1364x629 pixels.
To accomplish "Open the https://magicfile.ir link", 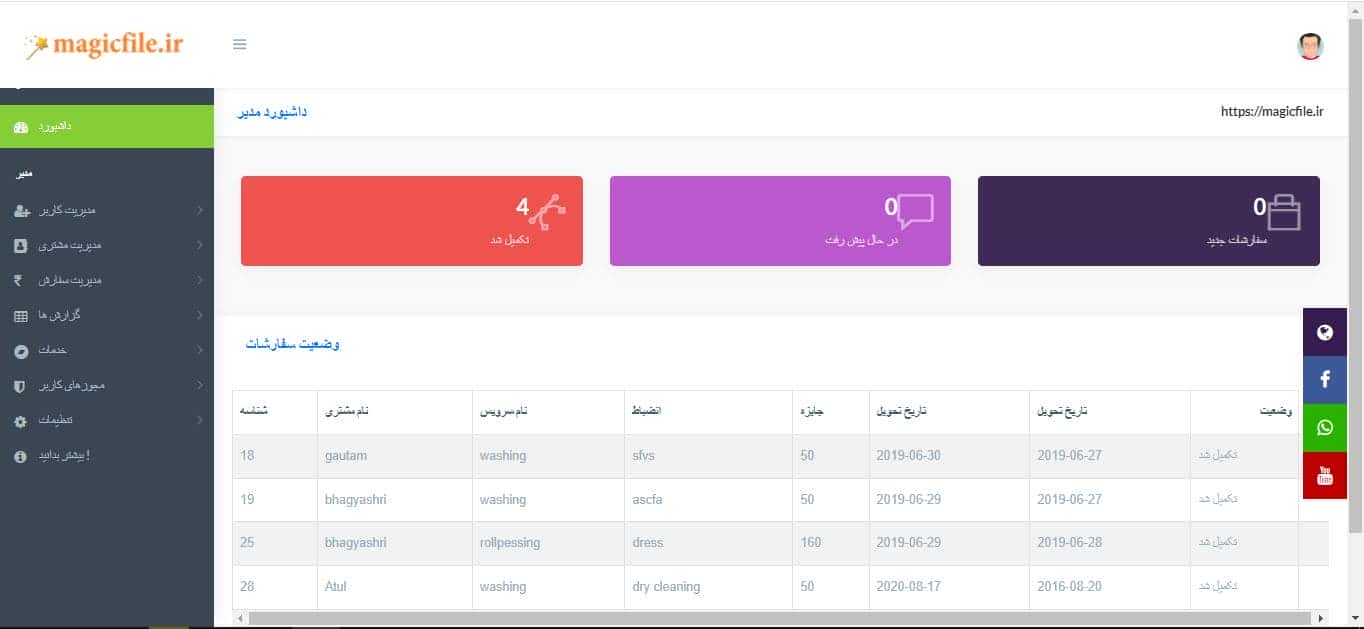I will [x=1272, y=112].
